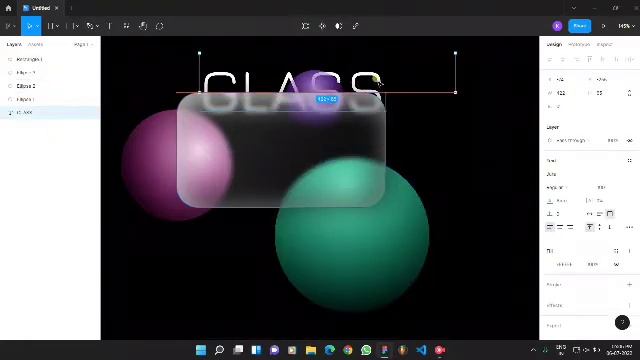Screen dimensions: 640x360
Task: Open the Fill styles icon
Action: pos(616,251)
